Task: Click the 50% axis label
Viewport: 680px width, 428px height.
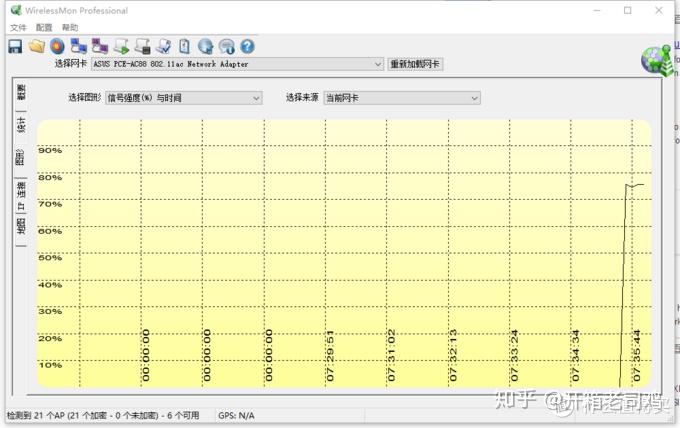Action: coord(50,258)
